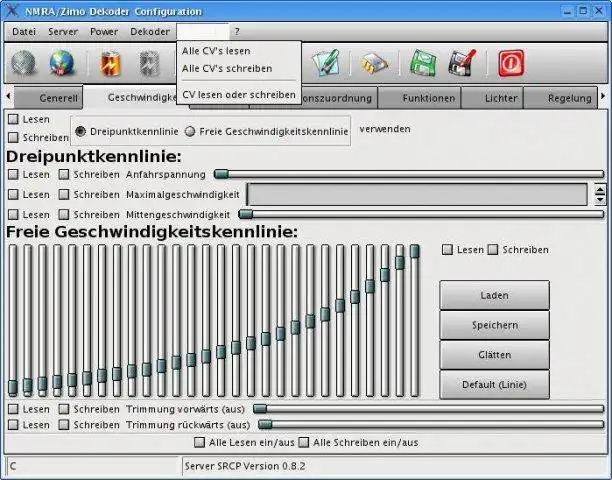612x480 pixels.
Task: Open the Server menu
Action: pyautogui.click(x=63, y=32)
